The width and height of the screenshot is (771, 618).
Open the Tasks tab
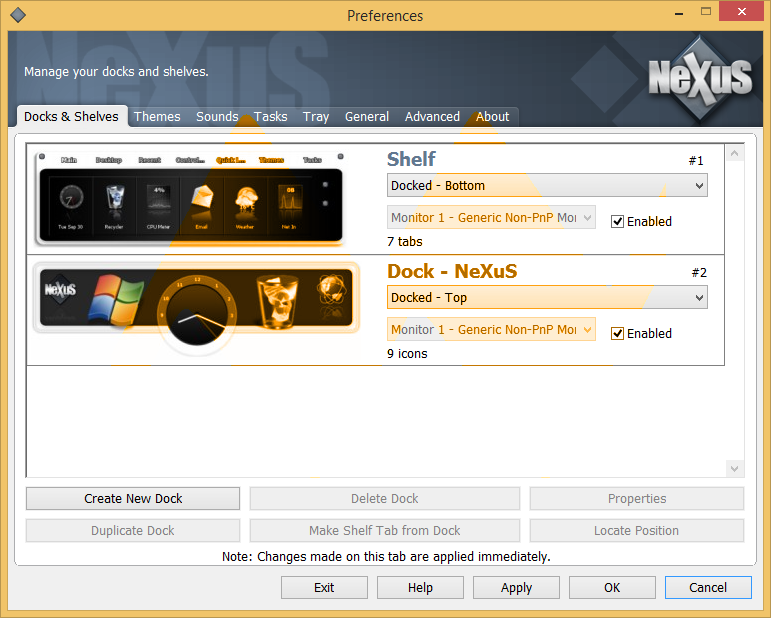coord(270,117)
